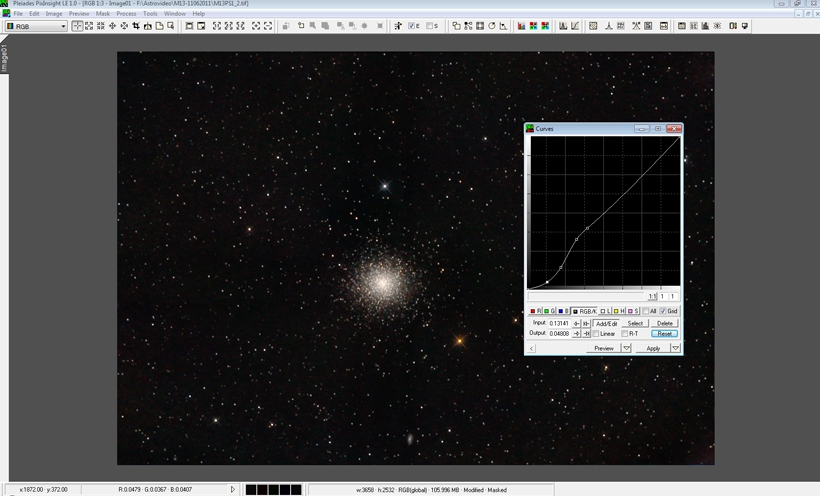
Task: Open the histogram tool icon
Action: [563, 26]
